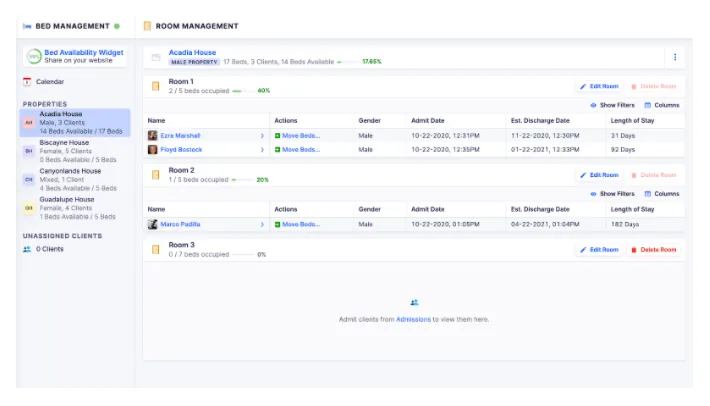Open the Bed Availability Widget link
710x406 pixels.
tap(84, 53)
